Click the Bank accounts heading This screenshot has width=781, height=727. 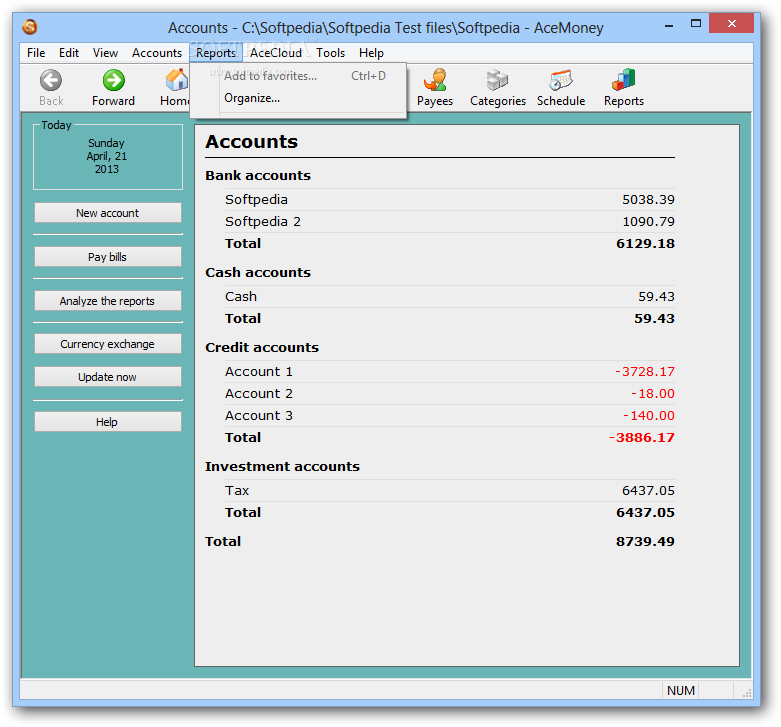(x=258, y=175)
